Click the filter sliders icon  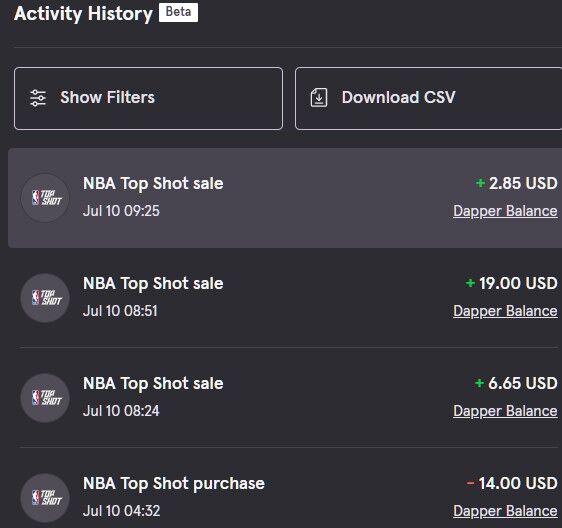point(38,98)
